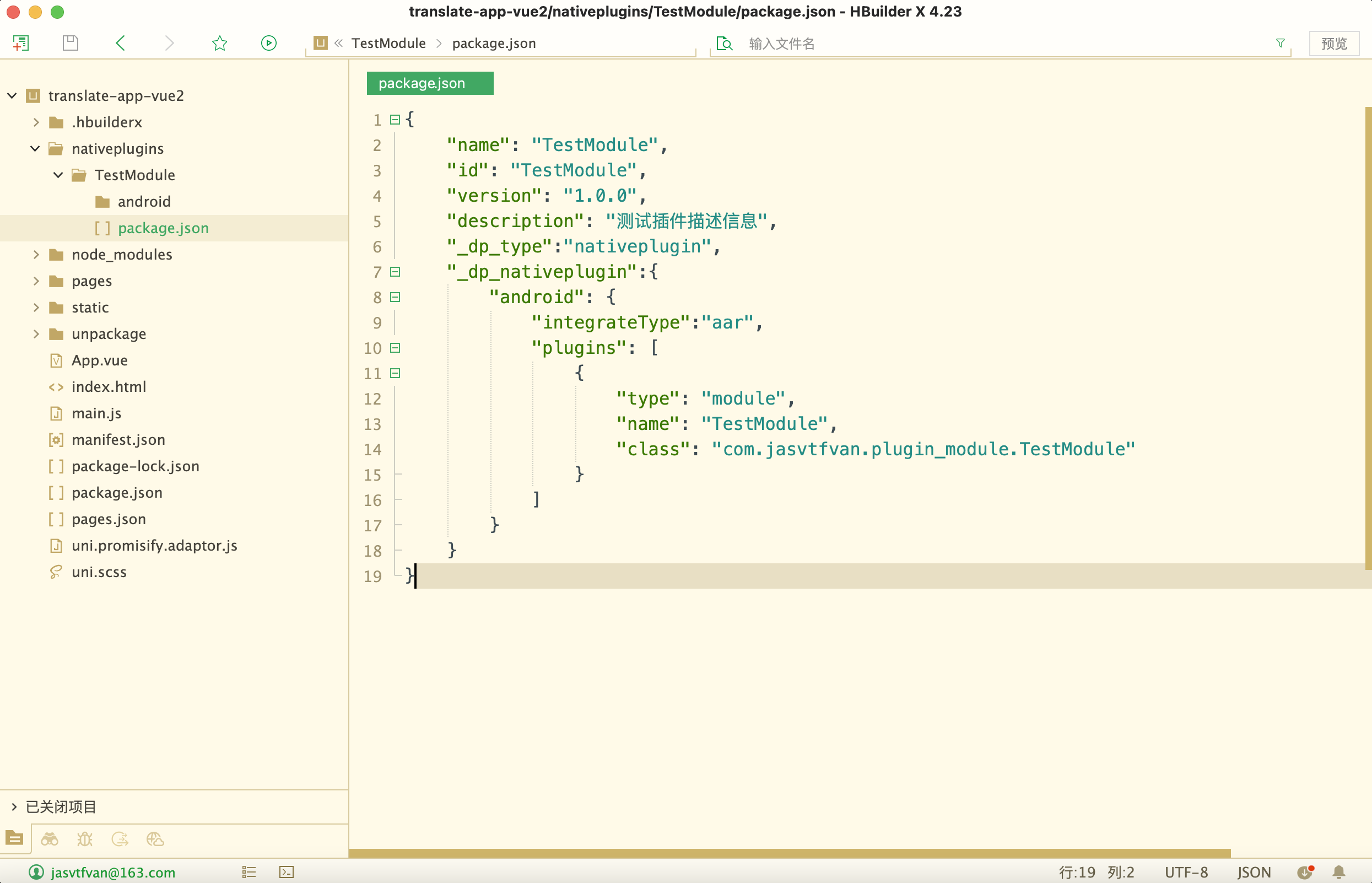Viewport: 1372px width, 883px height.
Task: Fold object block at line 11
Action: tap(395, 373)
